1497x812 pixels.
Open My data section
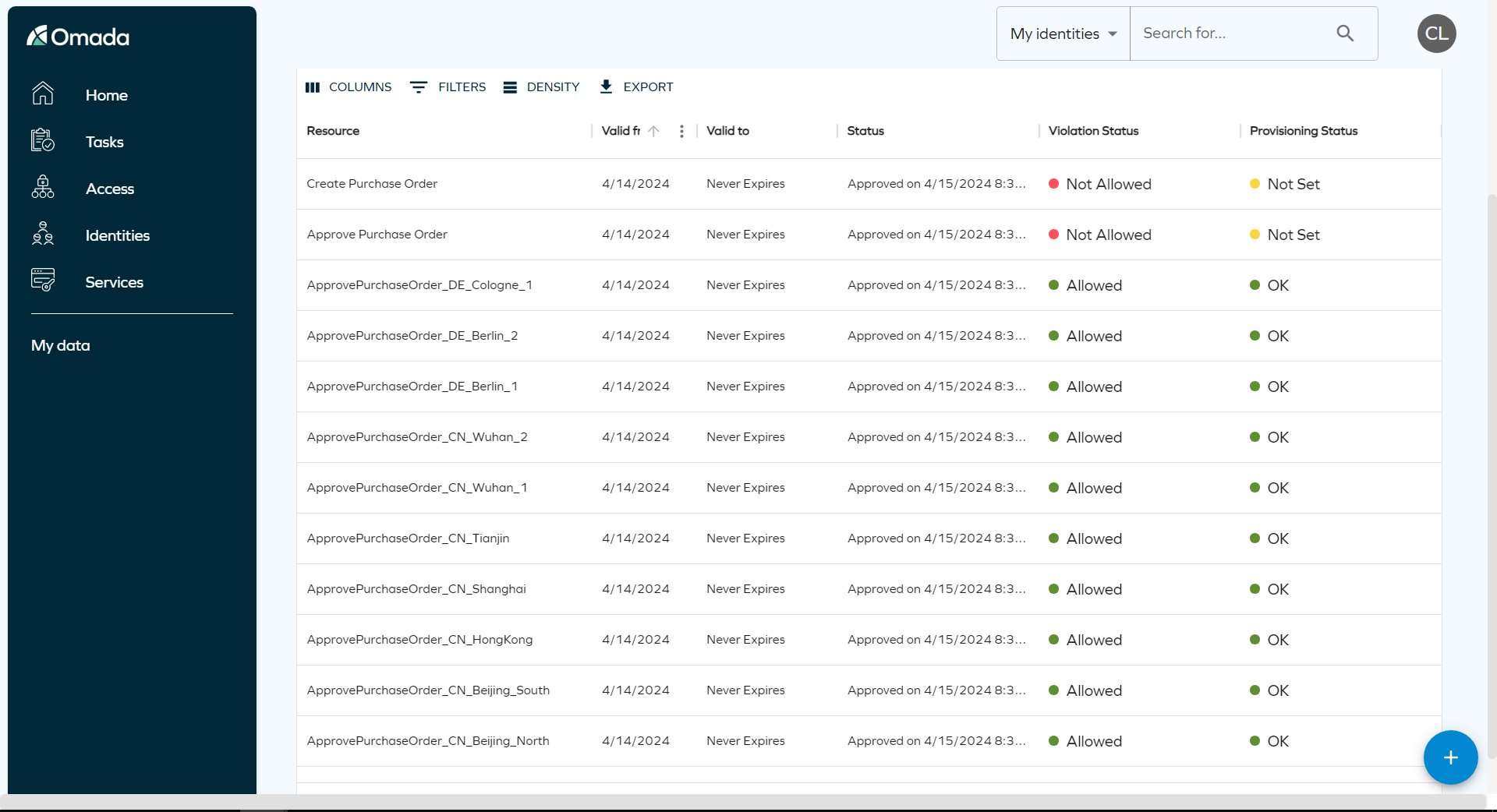tap(61, 345)
